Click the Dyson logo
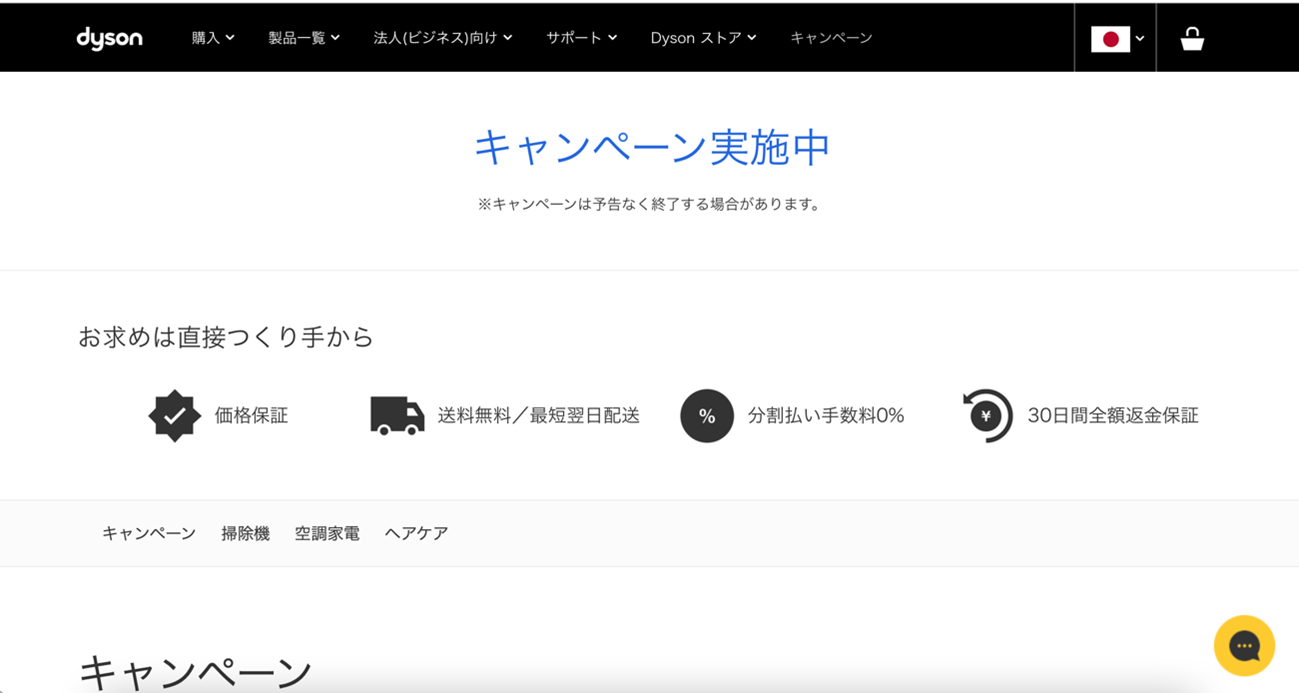Screen dimensions: 1299x693 109,38
